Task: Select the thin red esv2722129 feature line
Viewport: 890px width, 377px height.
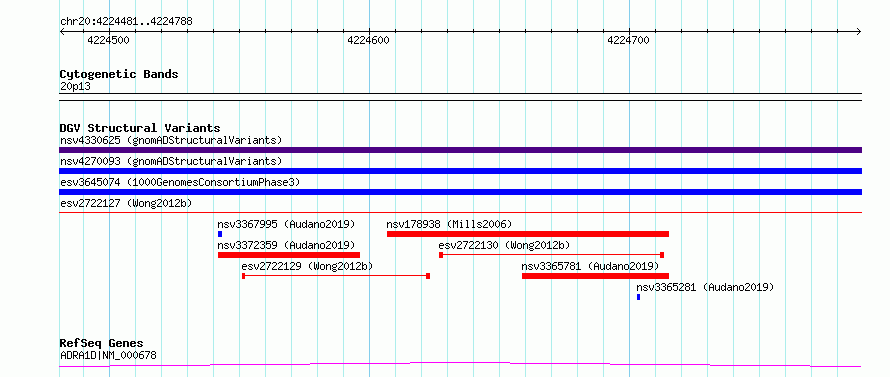Action: [x=336, y=276]
